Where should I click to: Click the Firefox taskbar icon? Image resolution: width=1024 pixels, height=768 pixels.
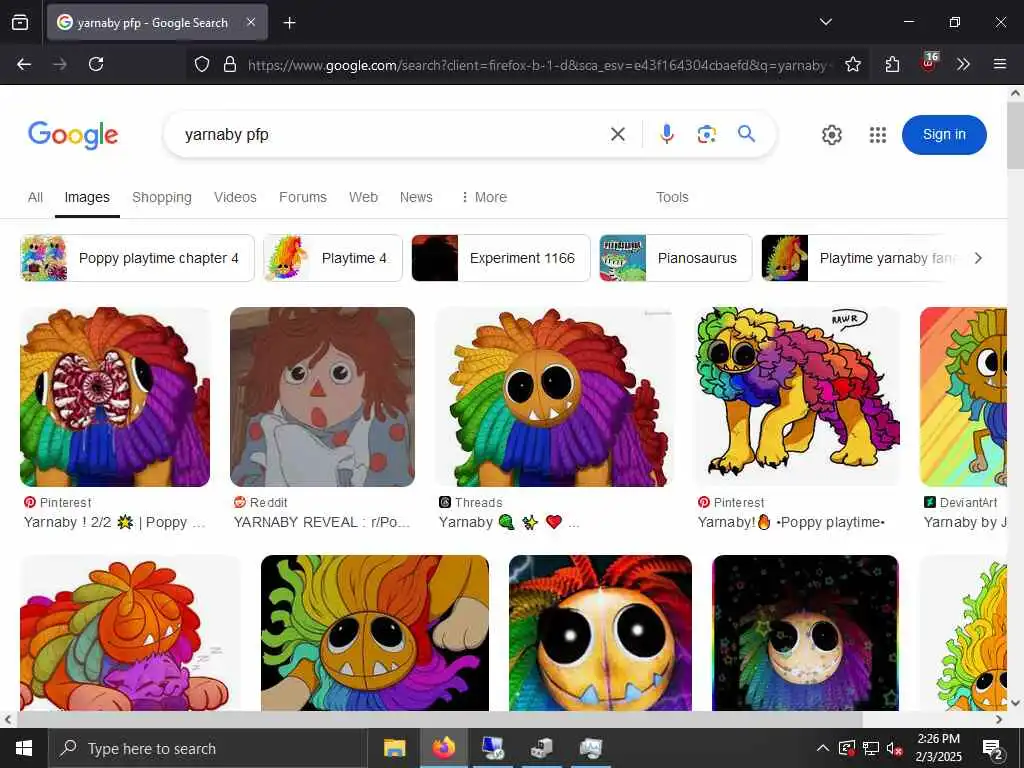point(443,748)
